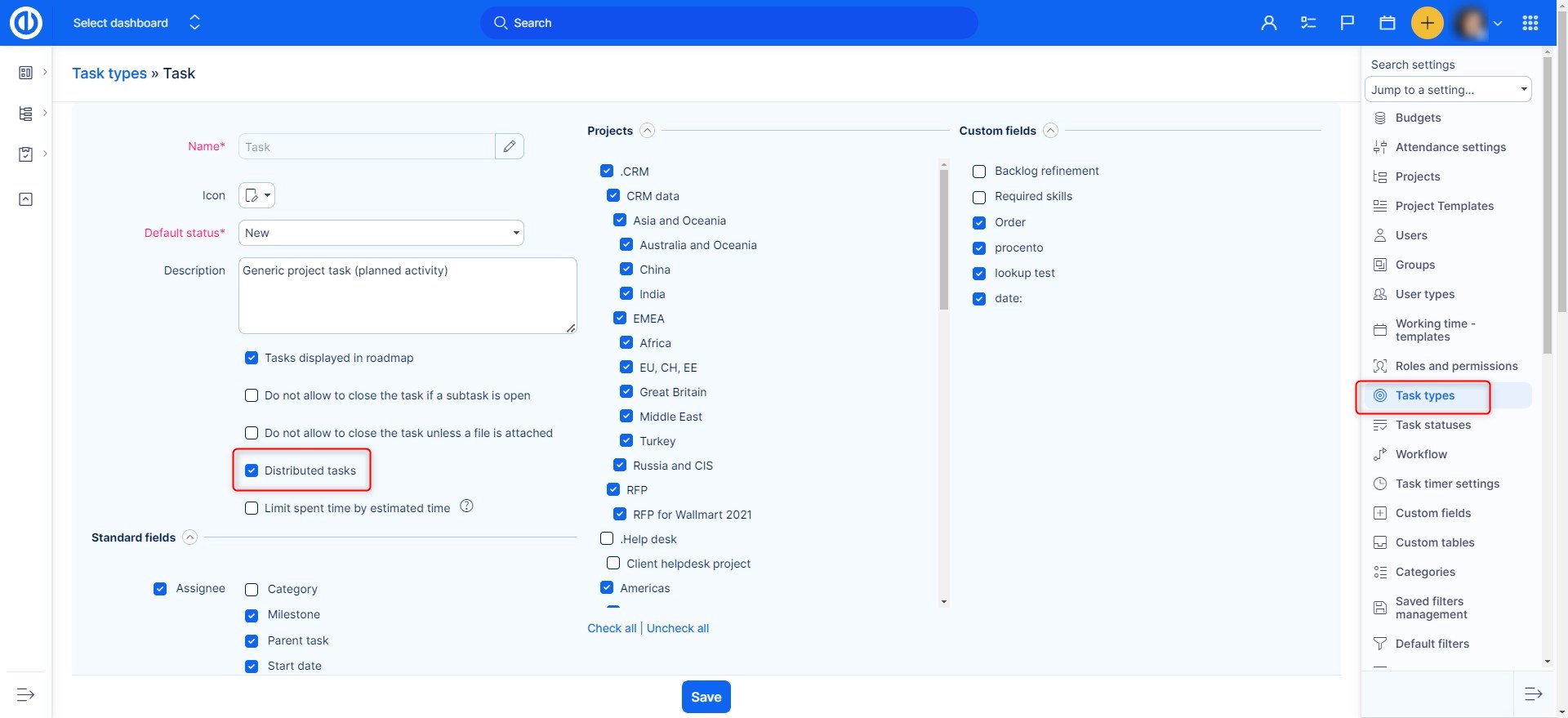
Task: Click the calendar icon in top bar
Action: click(1387, 23)
